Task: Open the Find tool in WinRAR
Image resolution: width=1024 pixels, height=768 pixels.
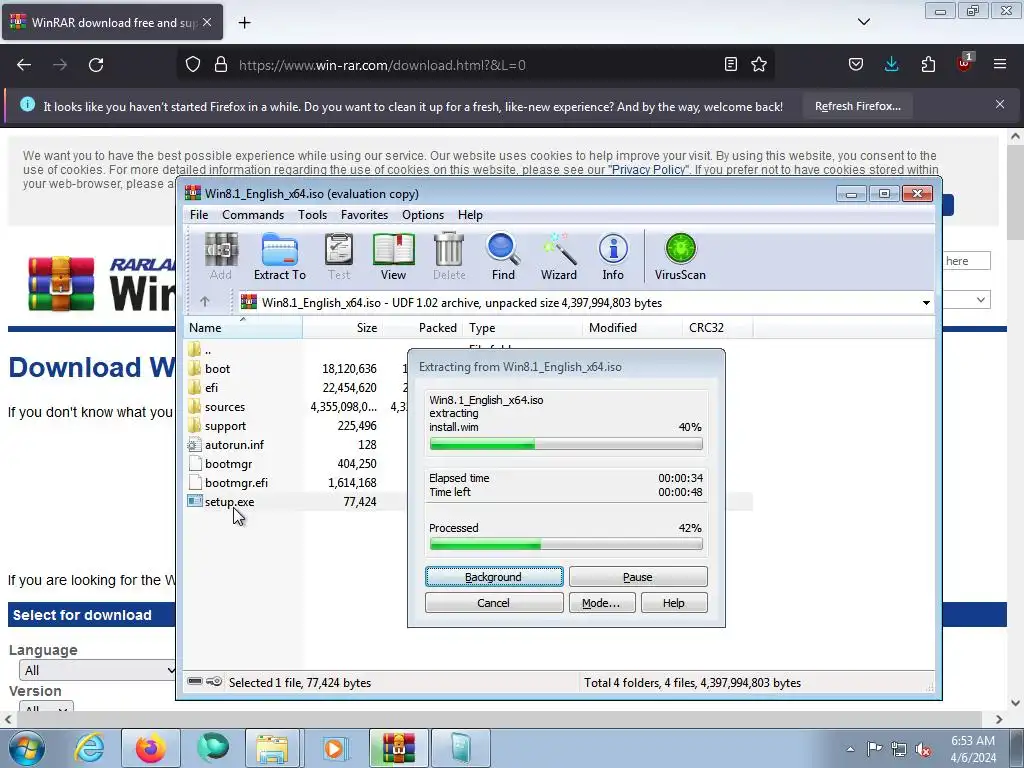Action: click(503, 256)
